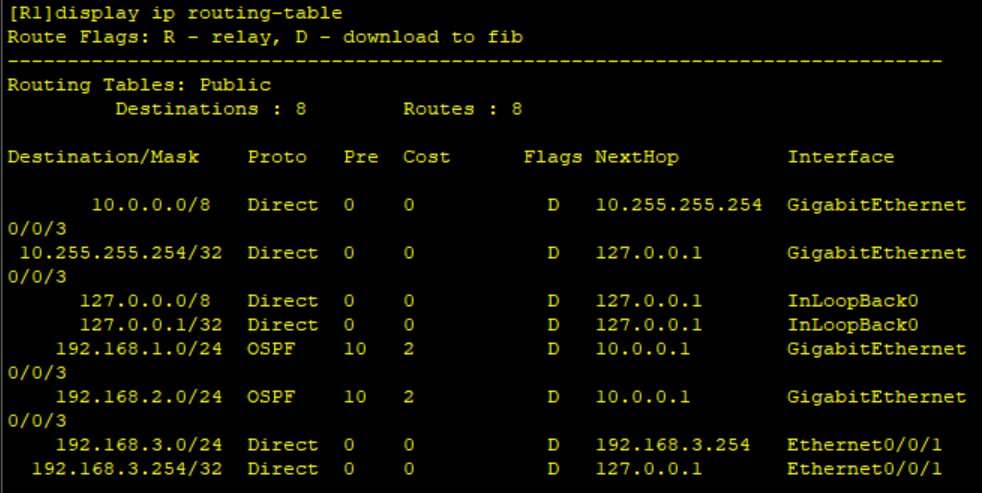Viewport: 982px width, 493px height.
Task: Click the 192.168.3.254/32 destination entry
Action: [126, 469]
